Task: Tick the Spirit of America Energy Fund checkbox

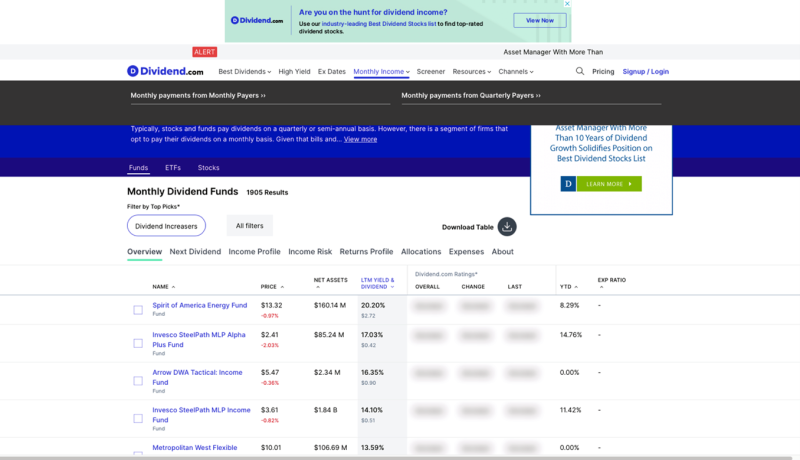Action: [x=138, y=310]
